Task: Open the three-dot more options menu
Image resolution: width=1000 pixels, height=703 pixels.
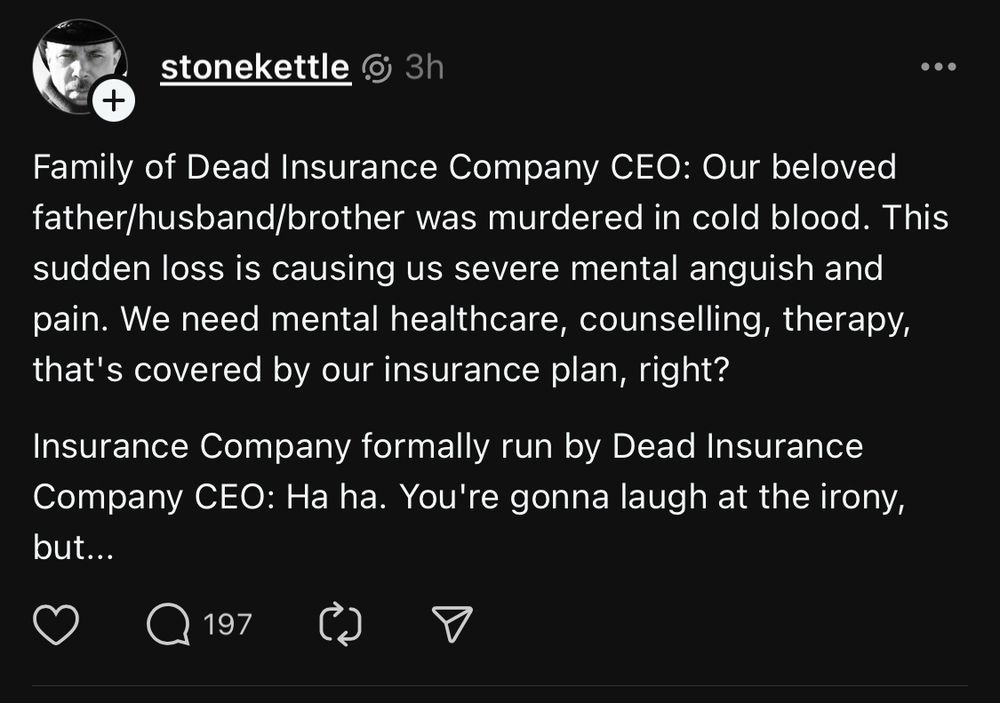Action: tap(938, 67)
